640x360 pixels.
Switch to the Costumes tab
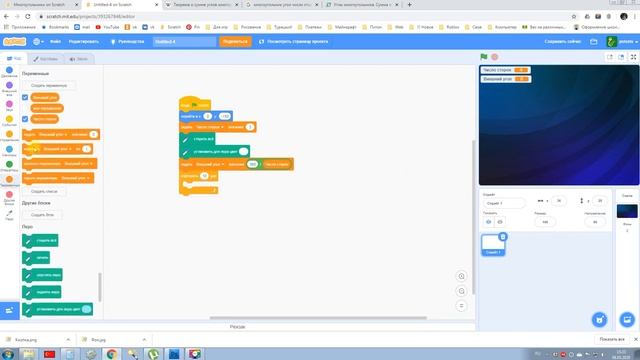tap(46, 59)
